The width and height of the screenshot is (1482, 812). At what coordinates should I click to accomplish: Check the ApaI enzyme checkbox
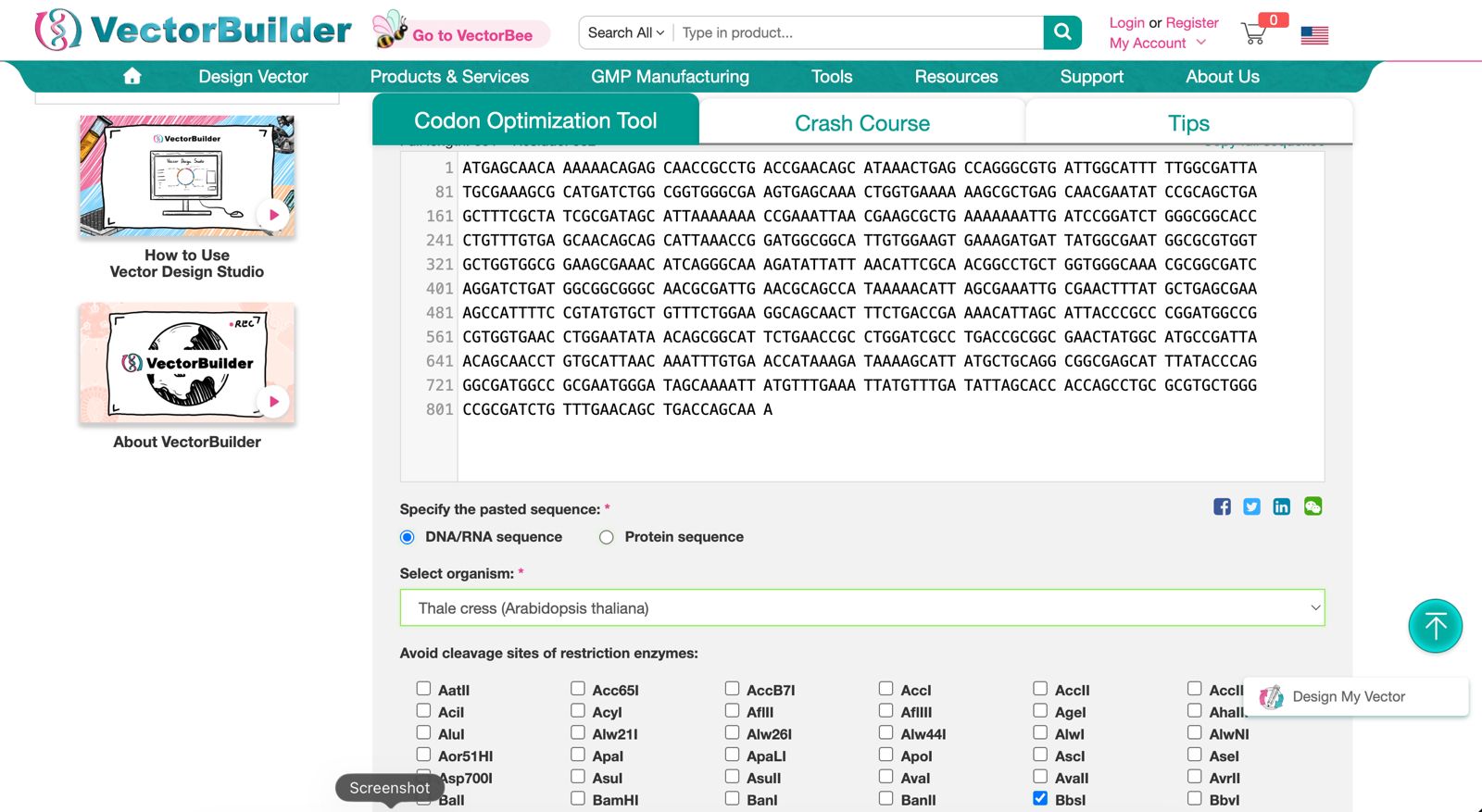click(x=578, y=755)
